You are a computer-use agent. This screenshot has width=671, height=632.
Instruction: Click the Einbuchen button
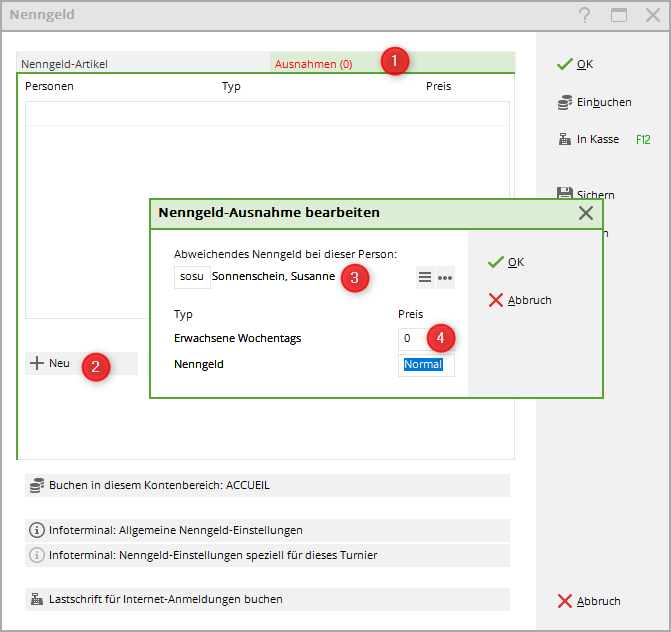(x=595, y=102)
